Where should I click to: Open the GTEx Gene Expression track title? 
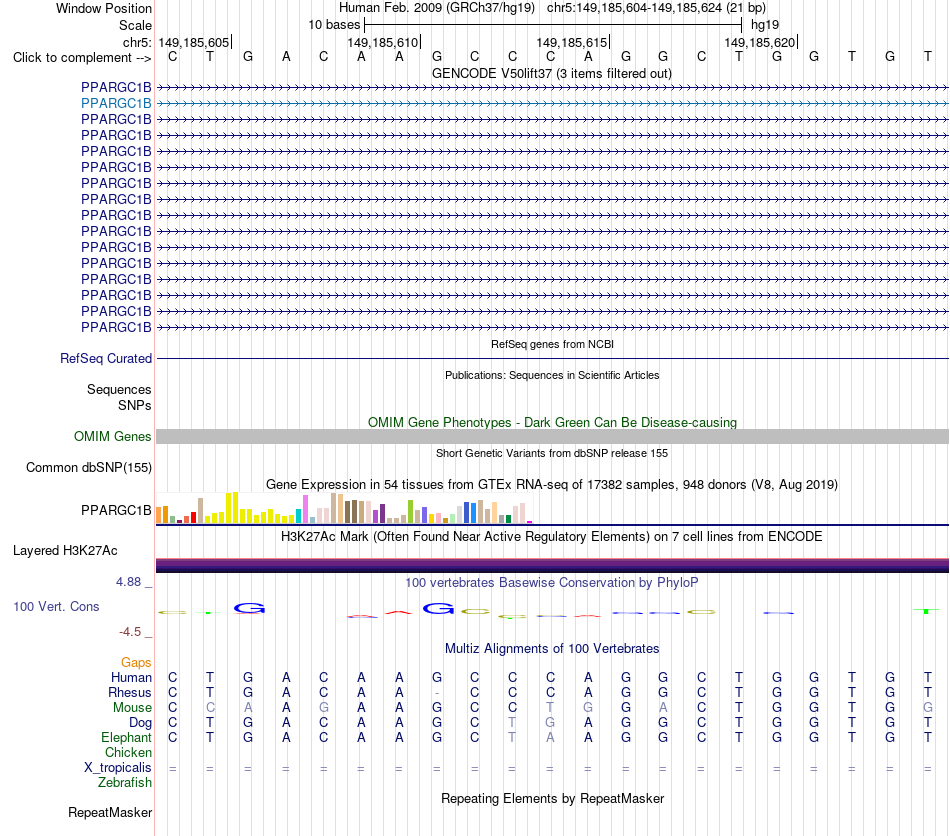point(552,485)
